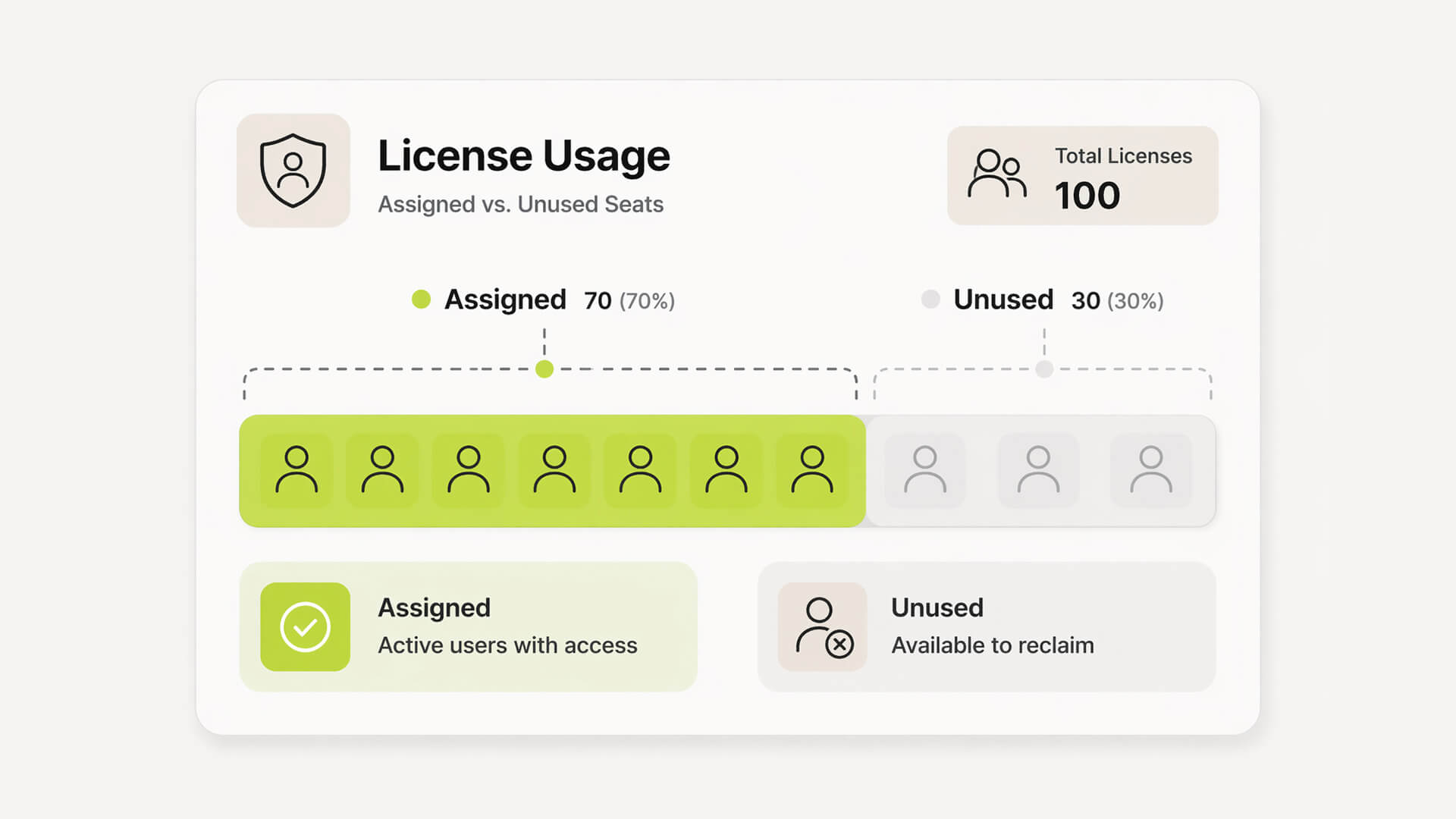This screenshot has height=819, width=1456.
Task: Toggle the green Assigned legend dot
Action: 419,300
